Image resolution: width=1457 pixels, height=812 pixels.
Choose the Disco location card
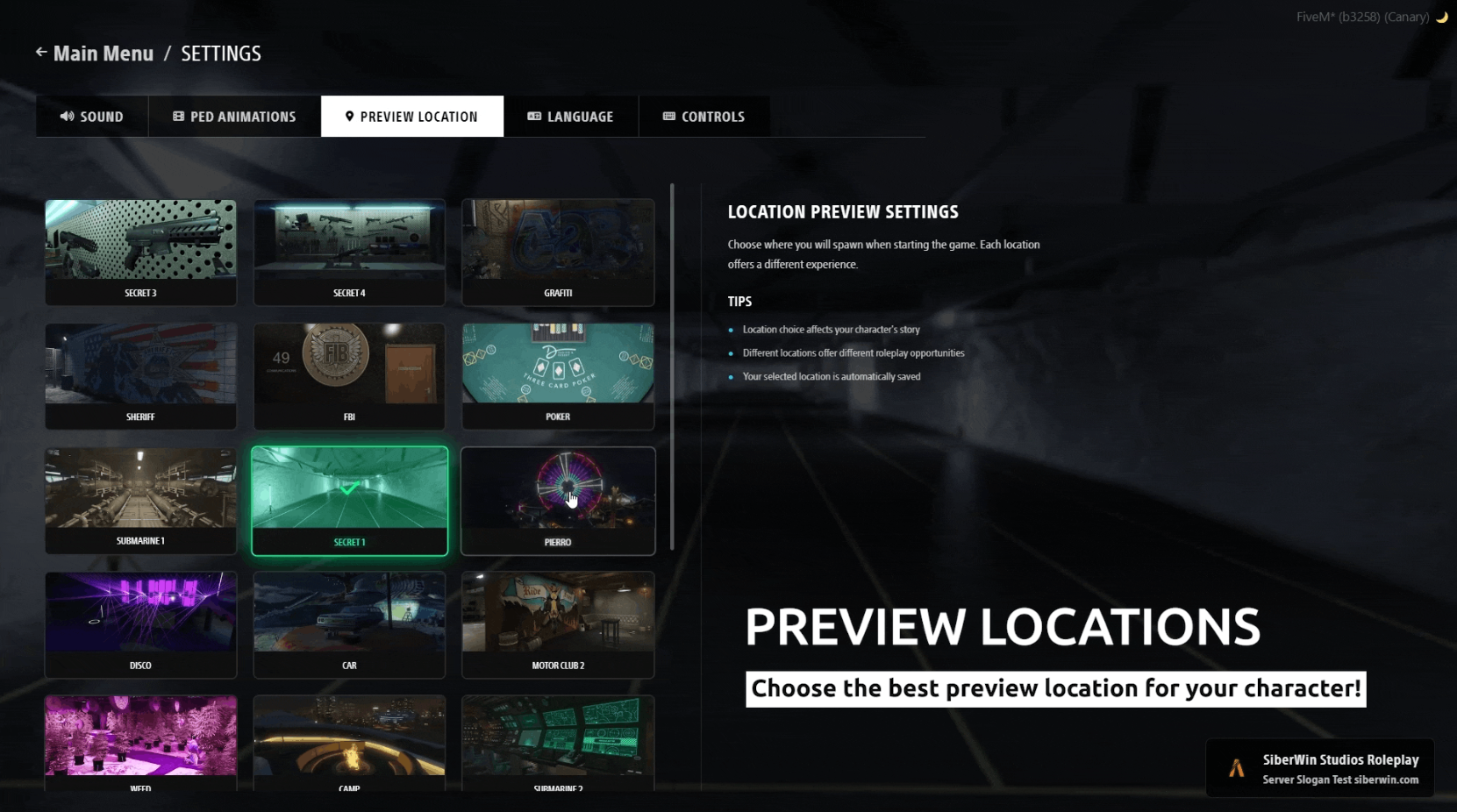(140, 625)
